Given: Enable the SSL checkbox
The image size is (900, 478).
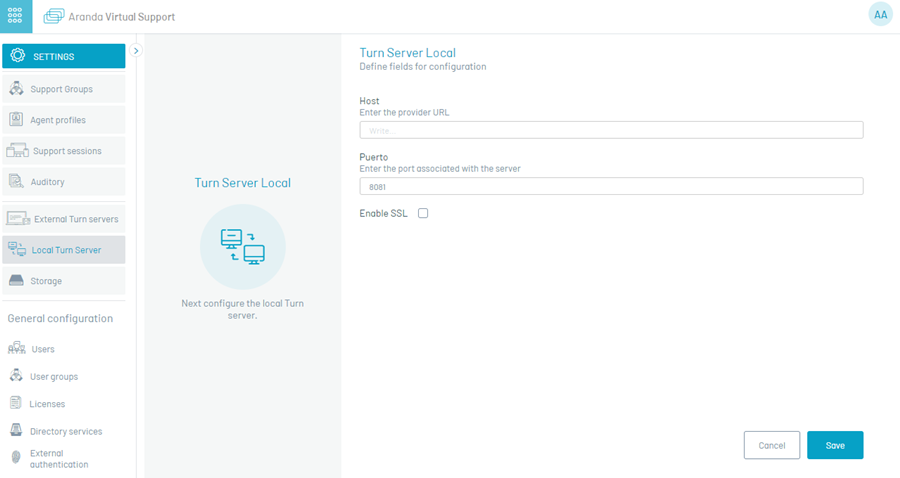Looking at the screenshot, I should click(x=423, y=213).
